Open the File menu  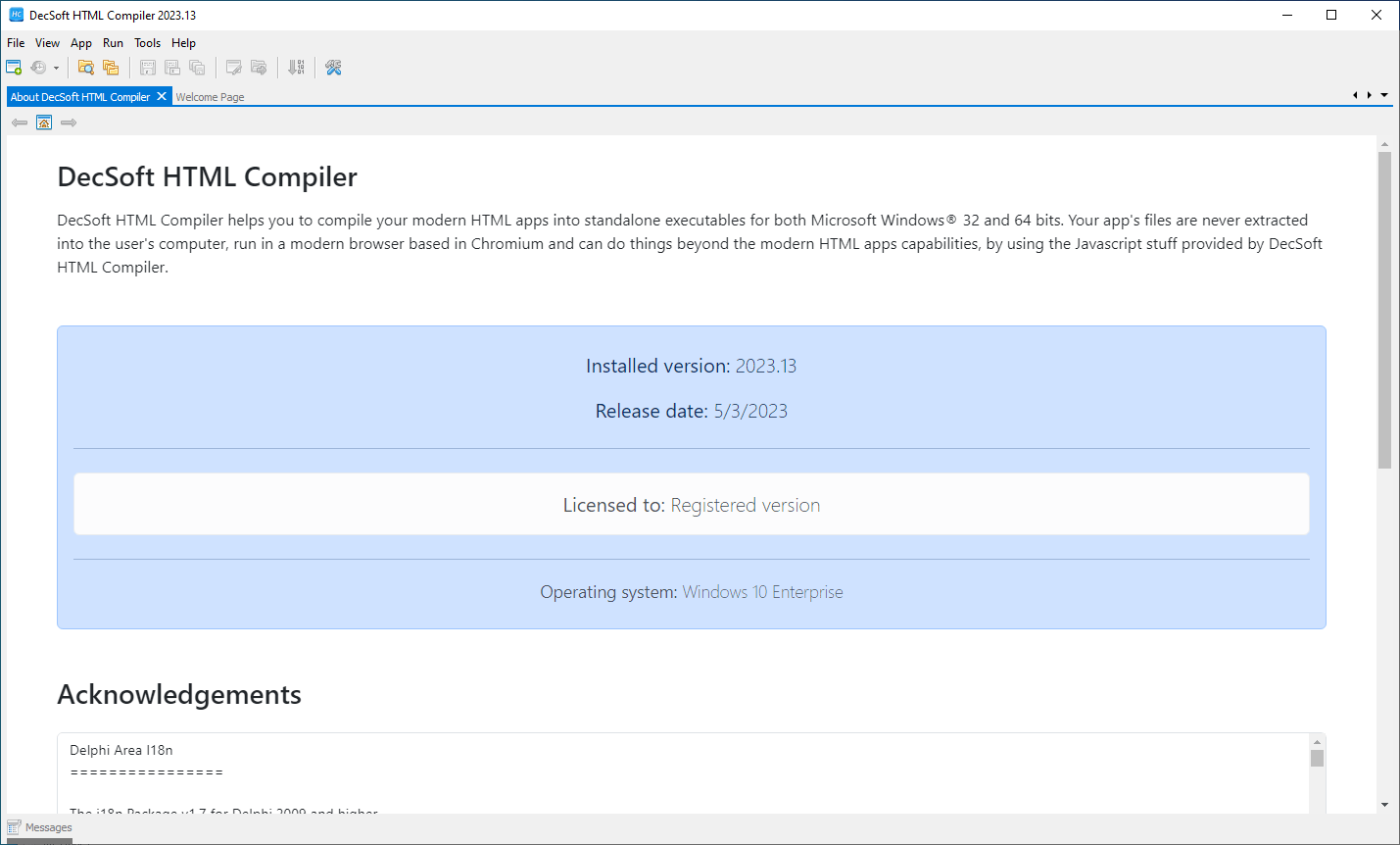[x=16, y=43]
